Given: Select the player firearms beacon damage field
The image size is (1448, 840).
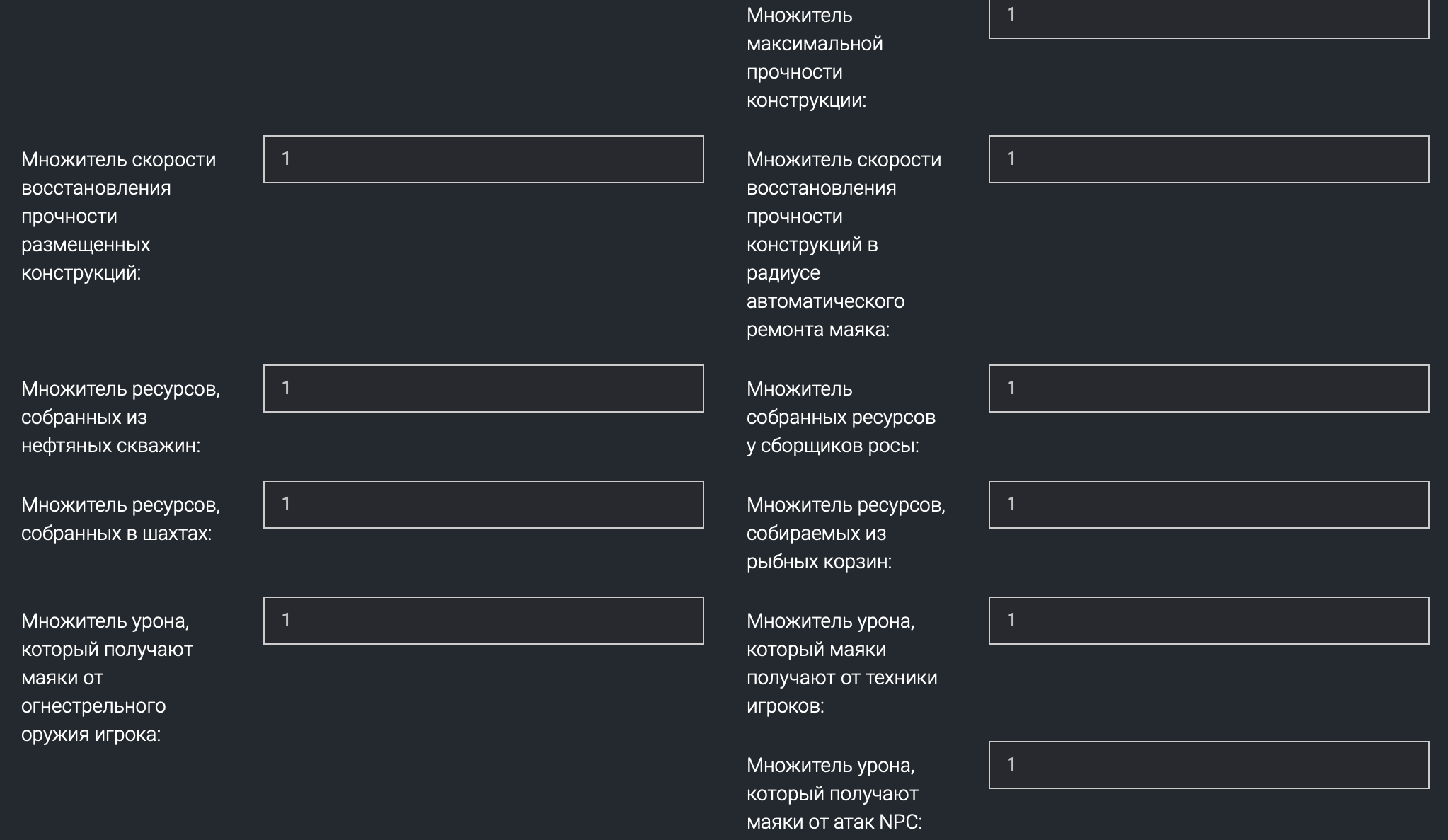Looking at the screenshot, I should pos(483,621).
